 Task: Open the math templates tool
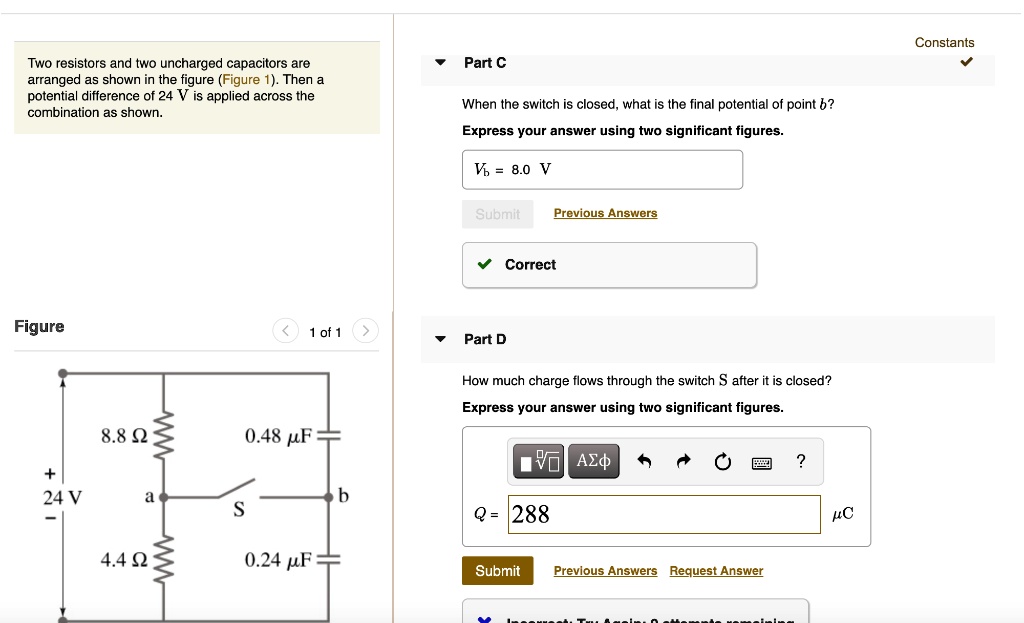click(539, 461)
